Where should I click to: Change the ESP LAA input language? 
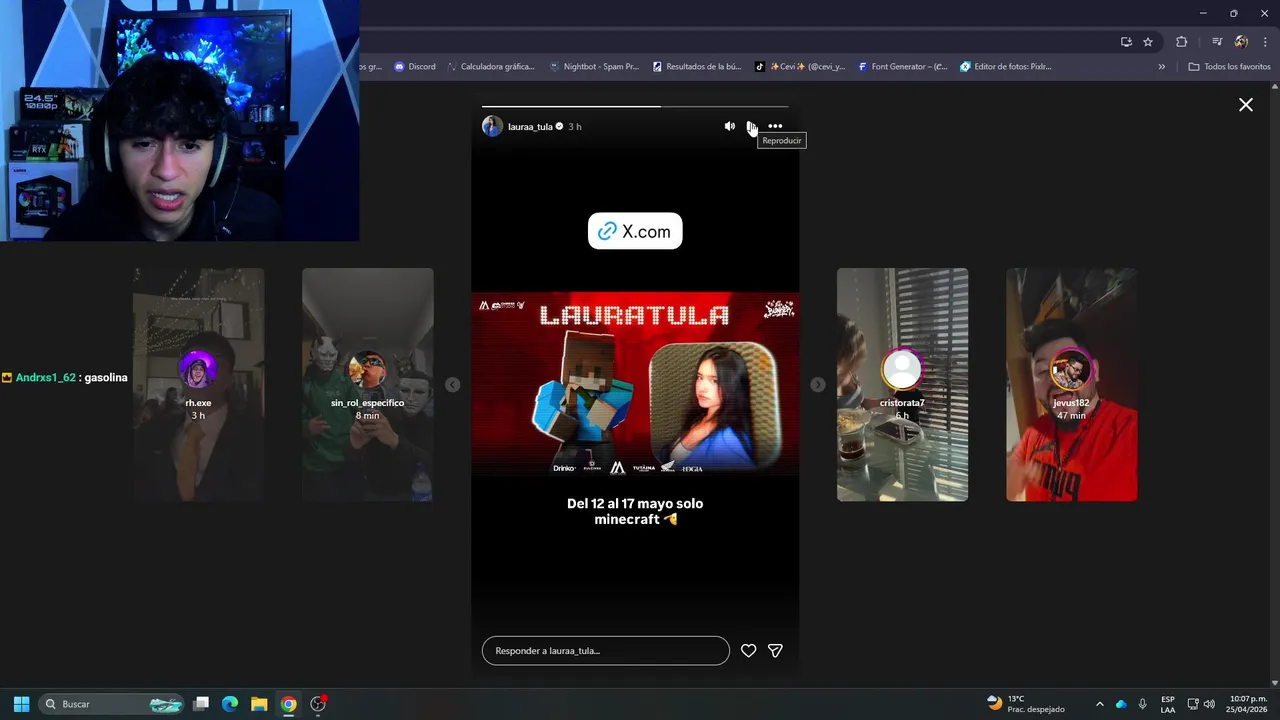coord(1168,704)
